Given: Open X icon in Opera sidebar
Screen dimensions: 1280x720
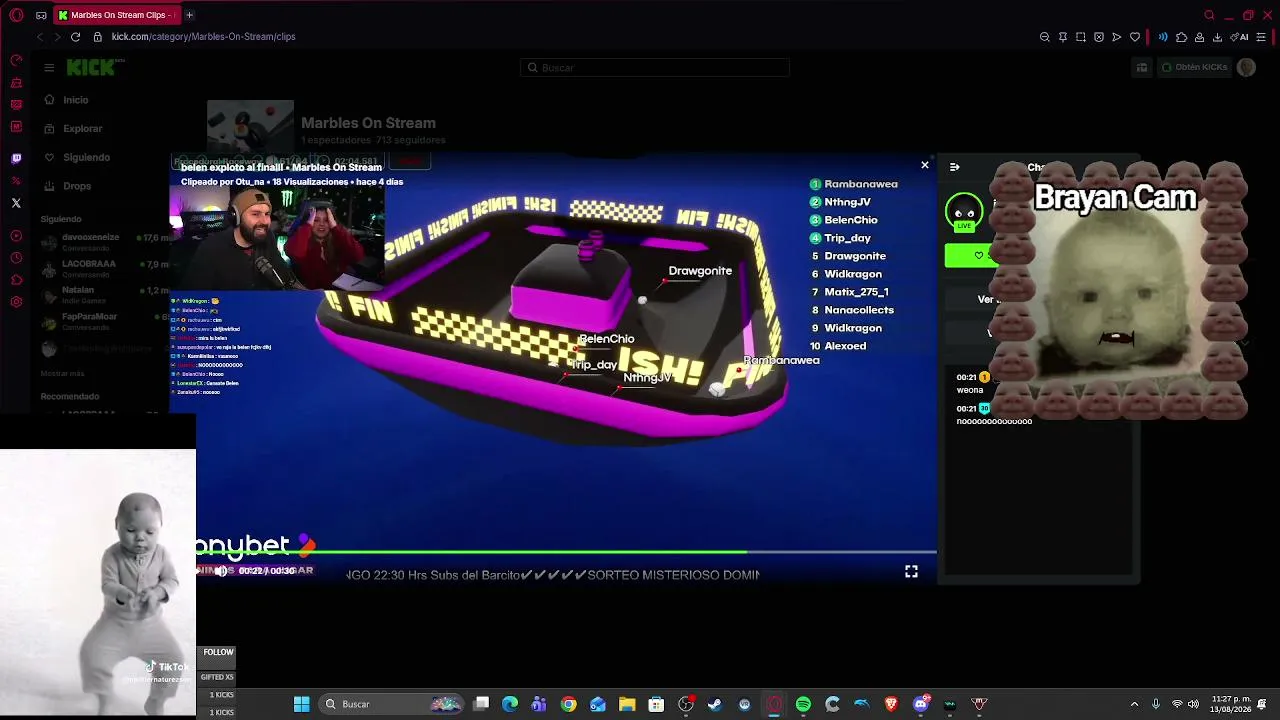Looking at the screenshot, I should click(x=16, y=203).
